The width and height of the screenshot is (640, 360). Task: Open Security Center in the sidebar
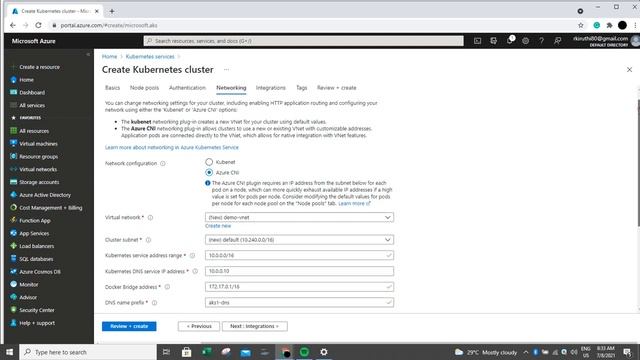[37, 310]
